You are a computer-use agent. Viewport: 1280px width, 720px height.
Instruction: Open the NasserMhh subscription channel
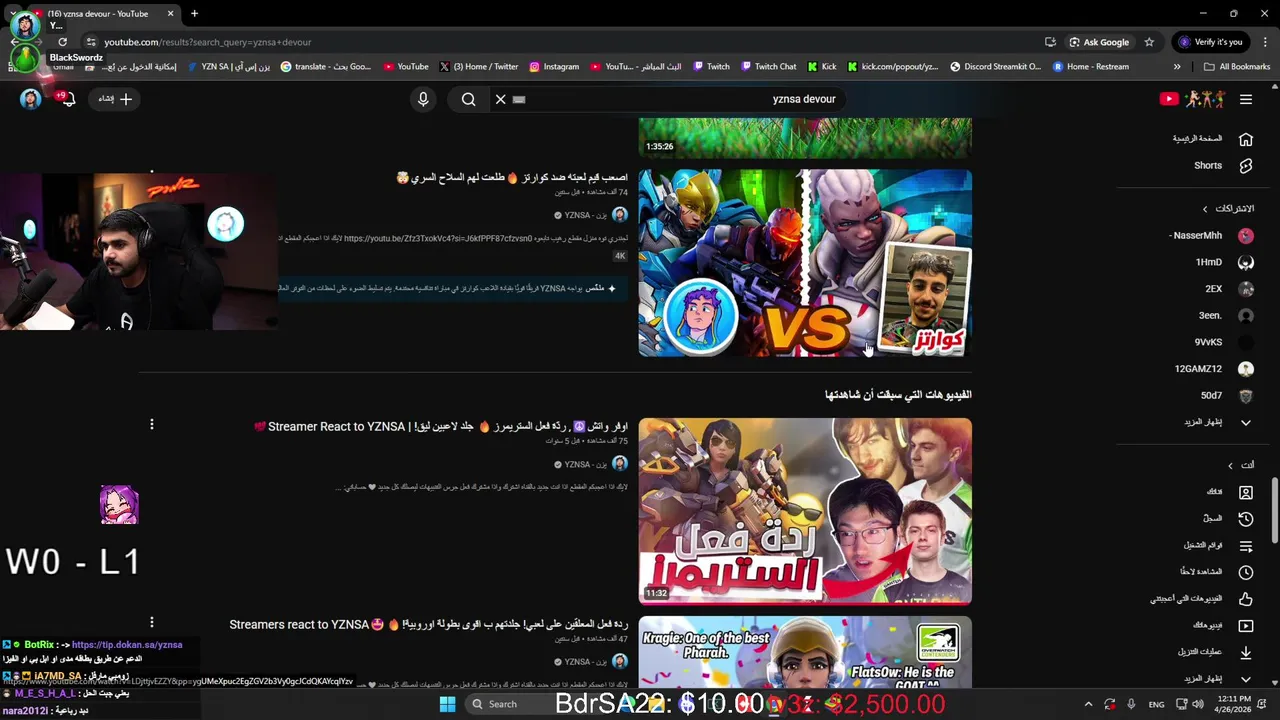1212,236
